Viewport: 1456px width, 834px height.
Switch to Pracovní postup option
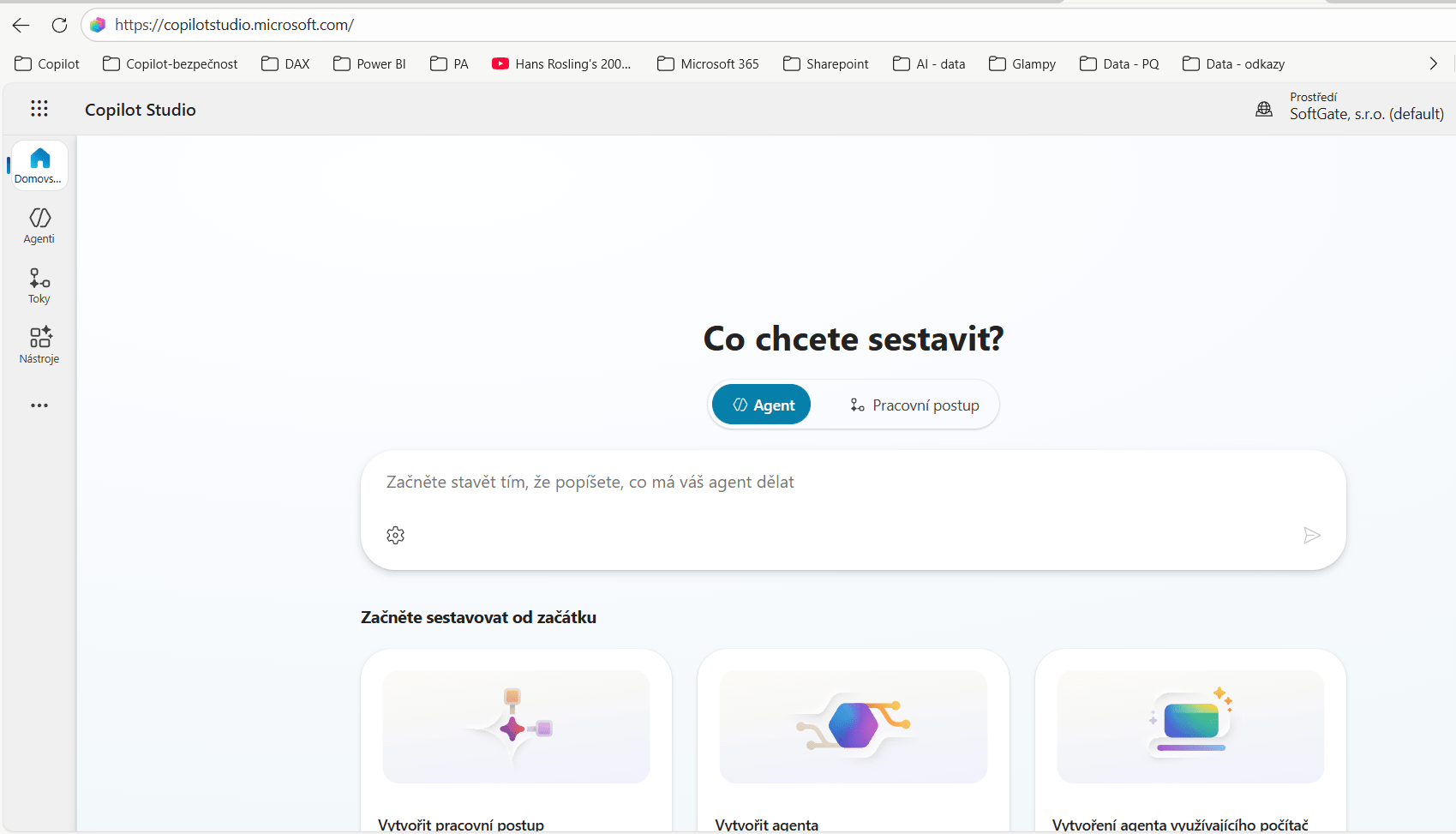914,405
